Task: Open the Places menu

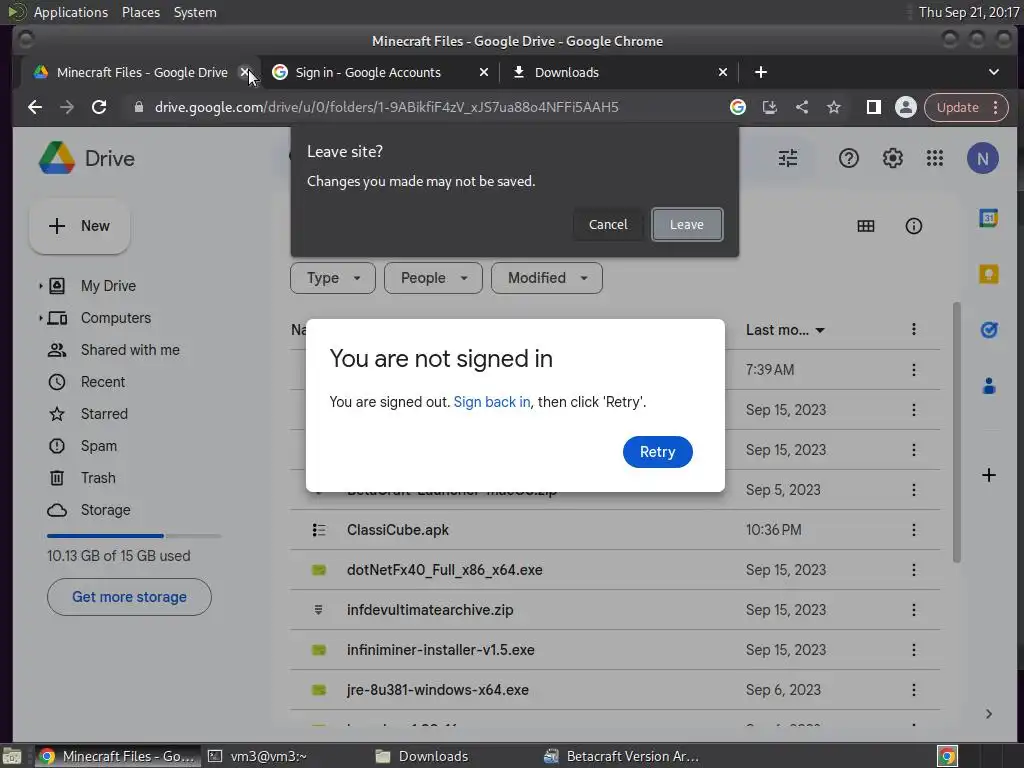Action: tap(140, 12)
